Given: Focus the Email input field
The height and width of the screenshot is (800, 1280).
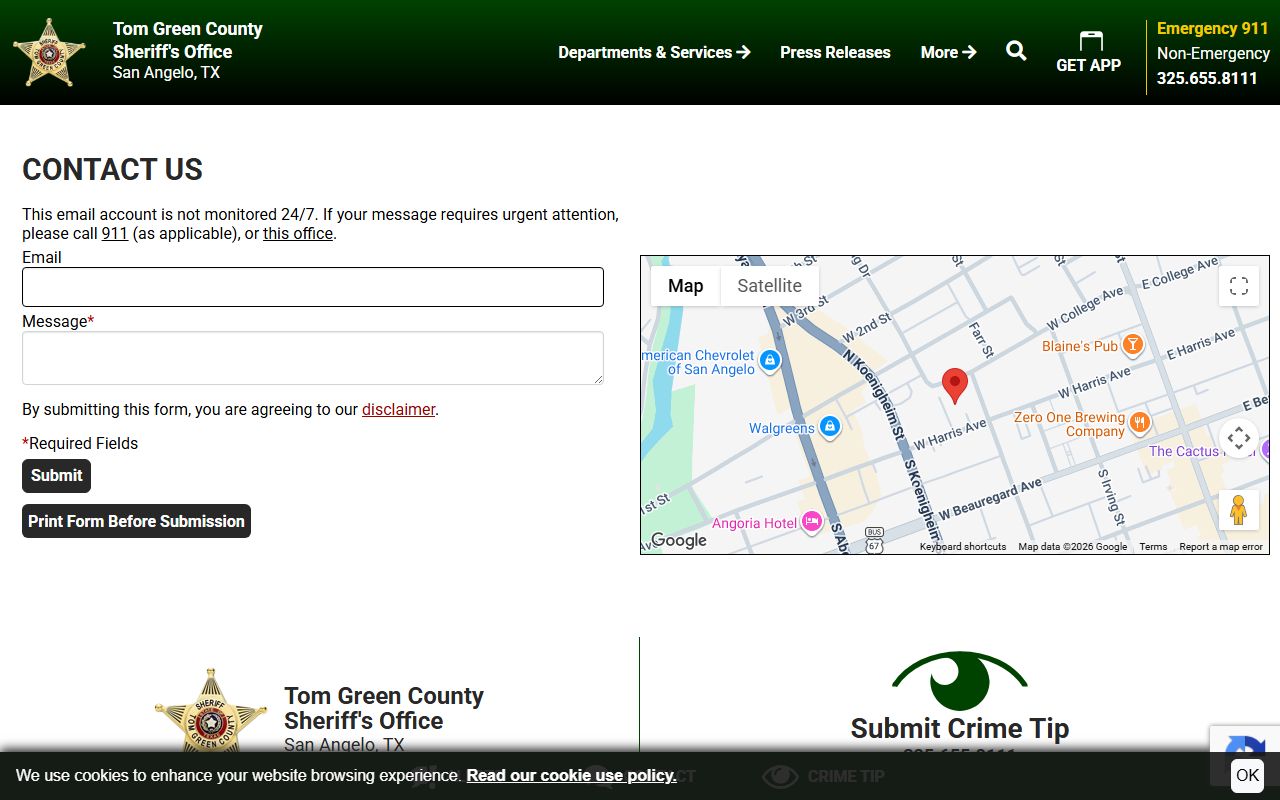Looking at the screenshot, I should tap(313, 287).
